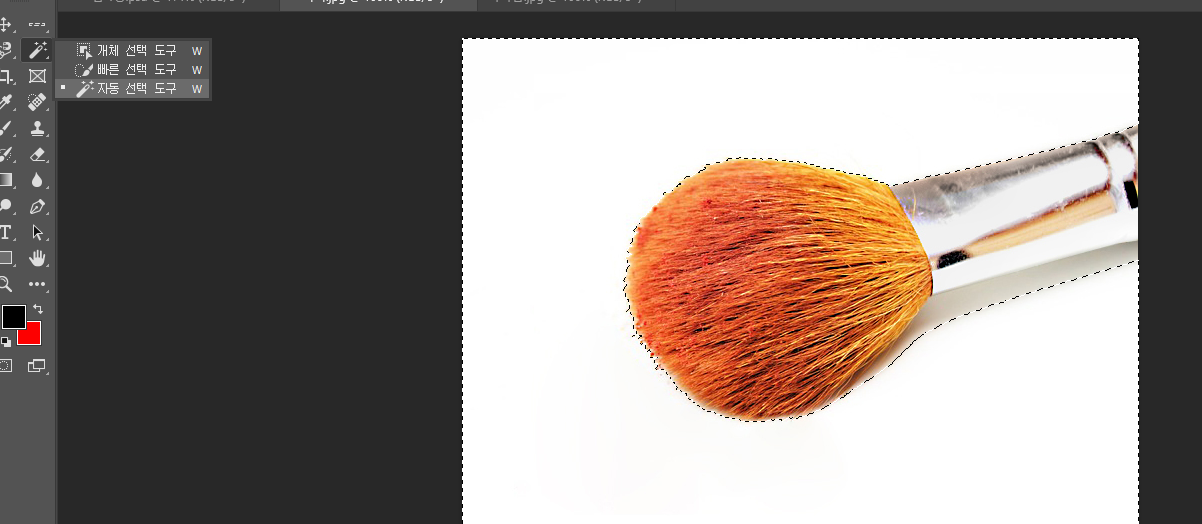The width and height of the screenshot is (1202, 524).
Task: Select the Type tool
Action: click(x=5, y=232)
